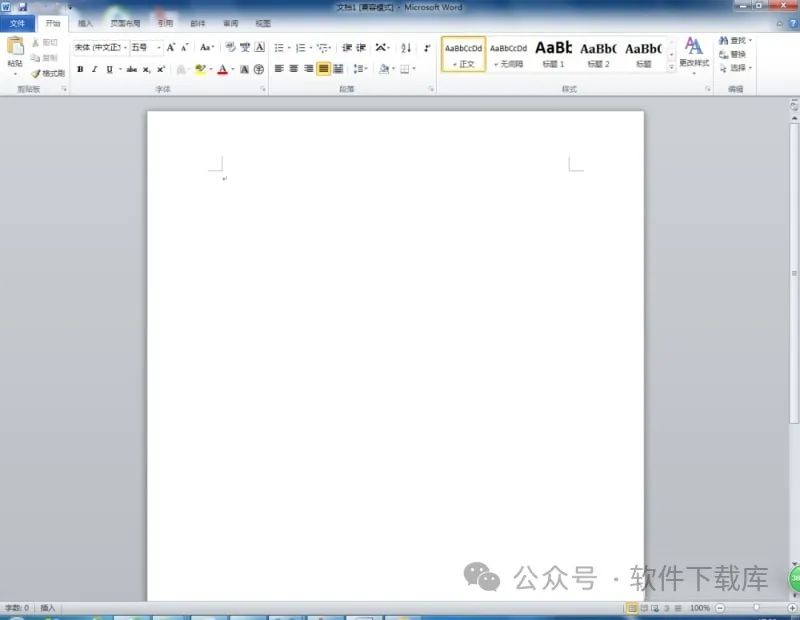The image size is (800, 620).
Task: Set paragraph to Align Right
Action: 309,68
